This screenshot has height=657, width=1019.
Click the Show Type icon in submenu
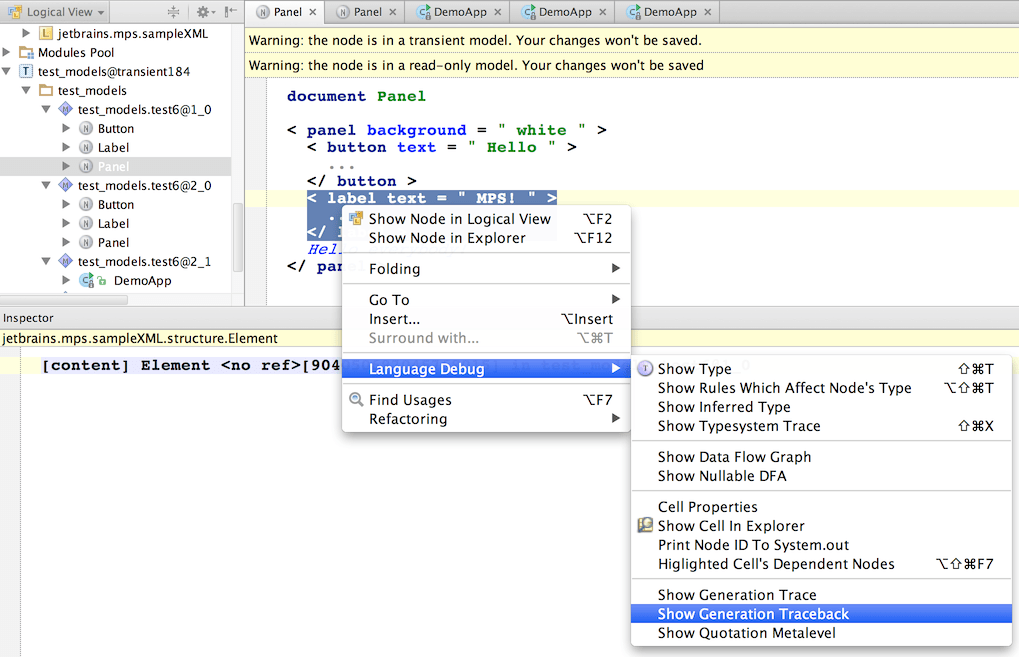coord(645,369)
